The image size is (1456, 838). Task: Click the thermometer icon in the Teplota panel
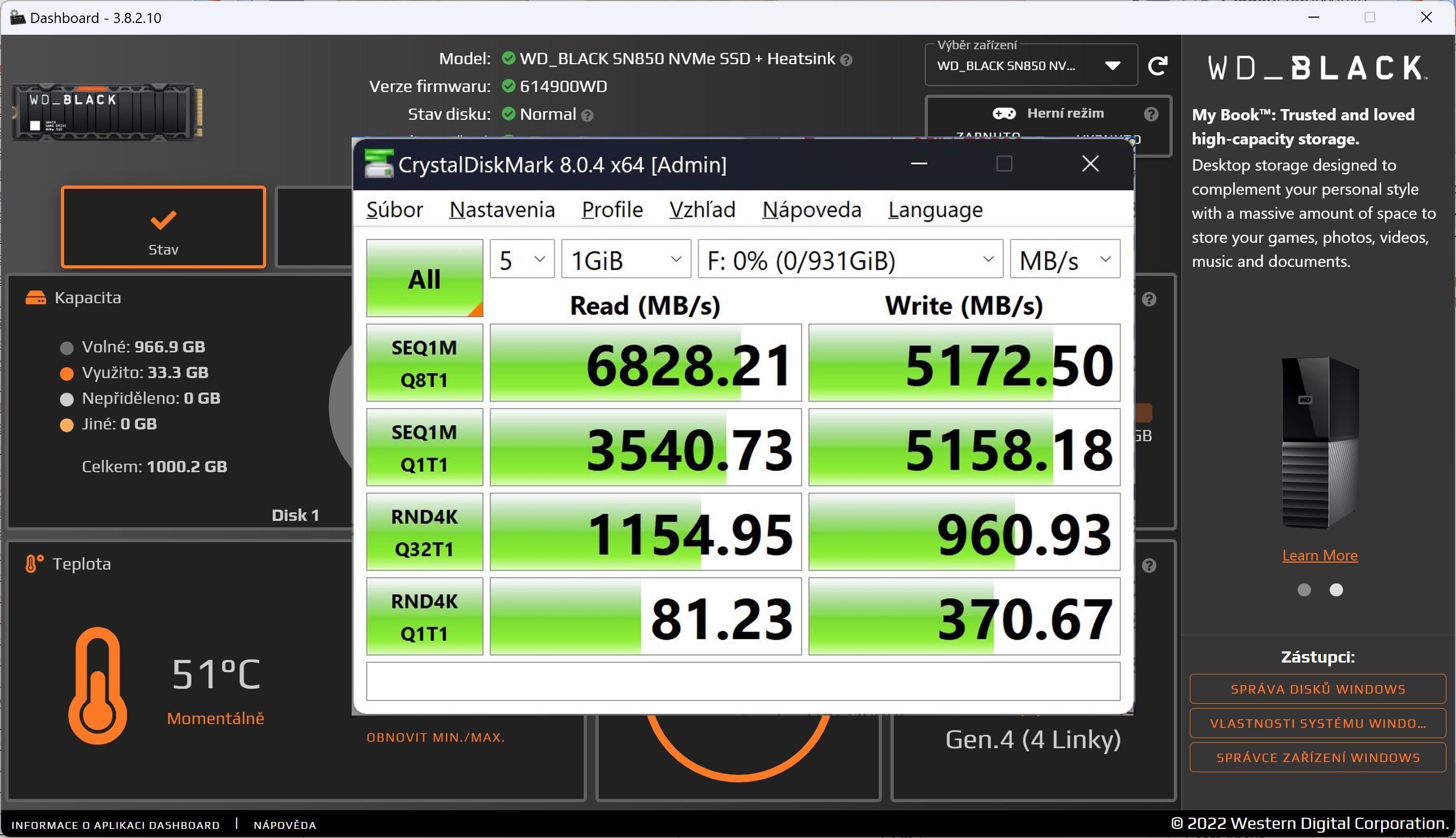(x=33, y=564)
